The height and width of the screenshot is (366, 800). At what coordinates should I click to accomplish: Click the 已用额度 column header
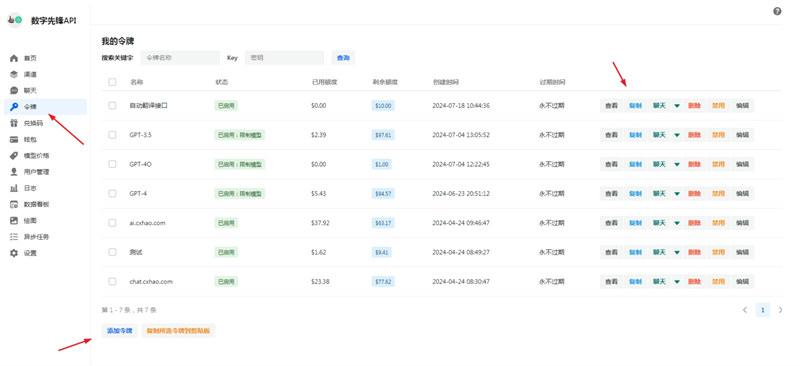[x=324, y=82]
